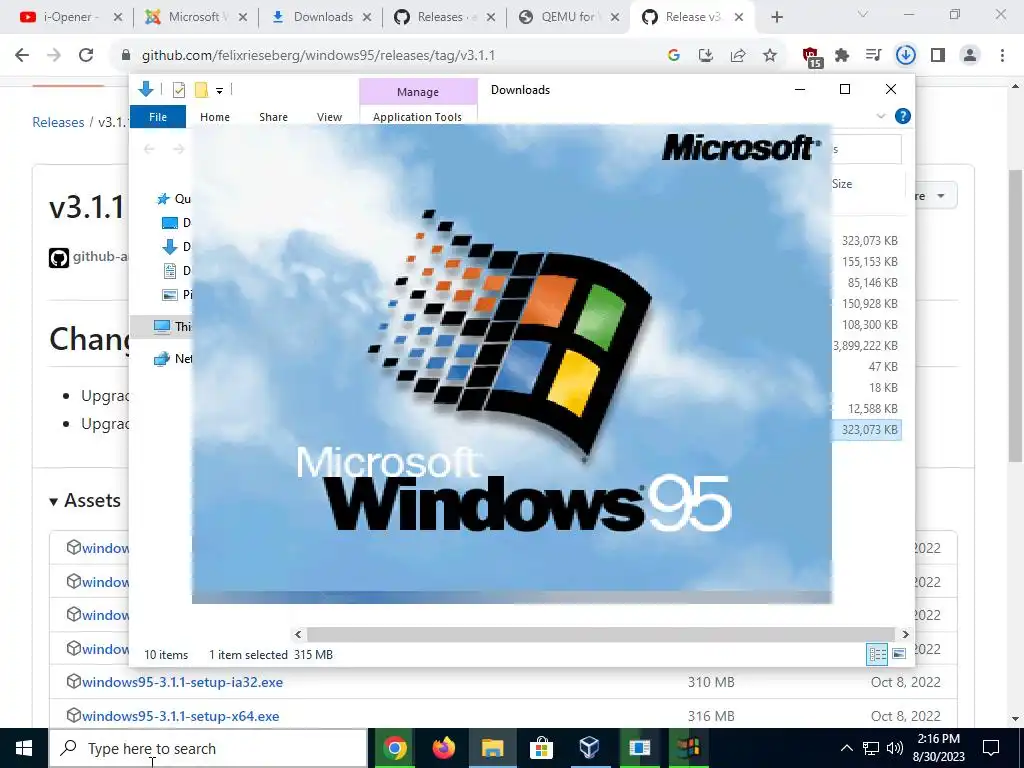Open Chrome three-dot menu
Screen dimensions: 1024x768
pyautogui.click(x=1002, y=56)
